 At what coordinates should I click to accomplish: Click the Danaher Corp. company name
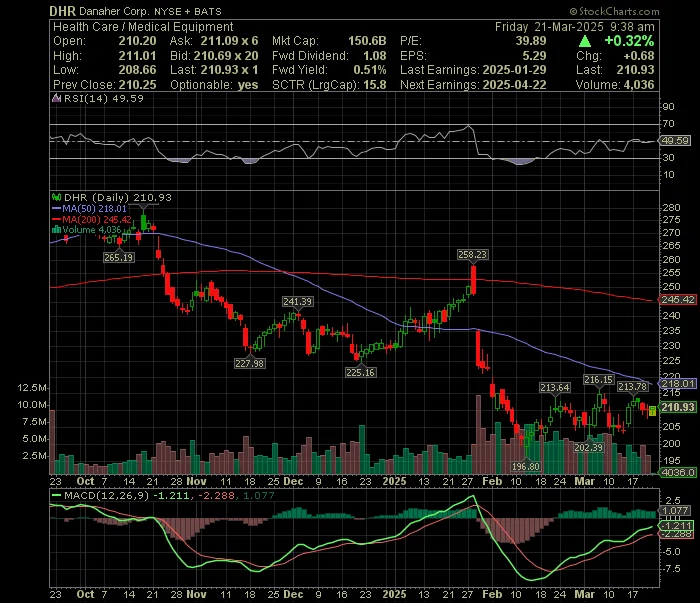[x=115, y=12]
